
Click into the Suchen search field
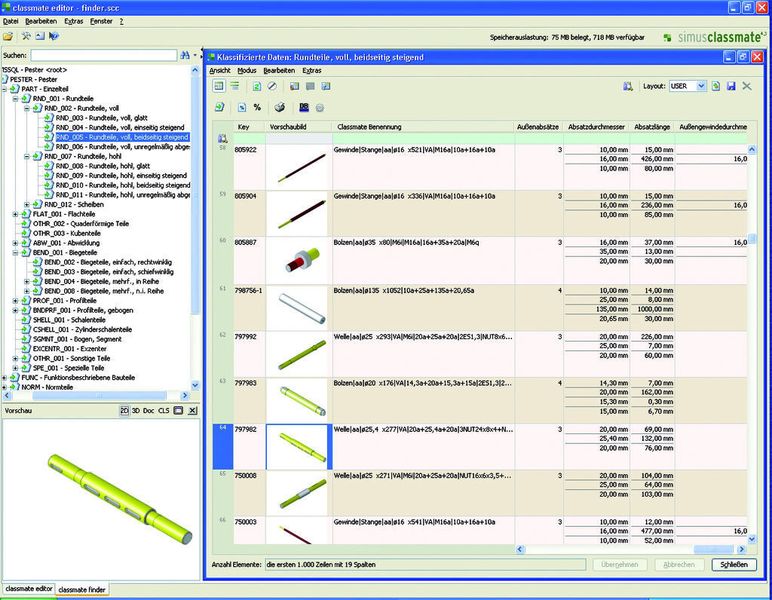click(x=103, y=55)
